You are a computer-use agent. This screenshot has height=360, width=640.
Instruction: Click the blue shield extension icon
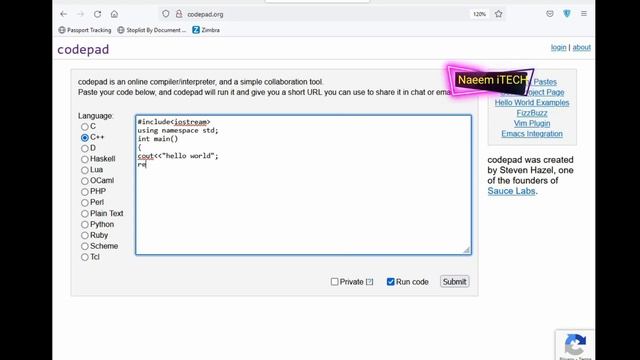(x=567, y=14)
